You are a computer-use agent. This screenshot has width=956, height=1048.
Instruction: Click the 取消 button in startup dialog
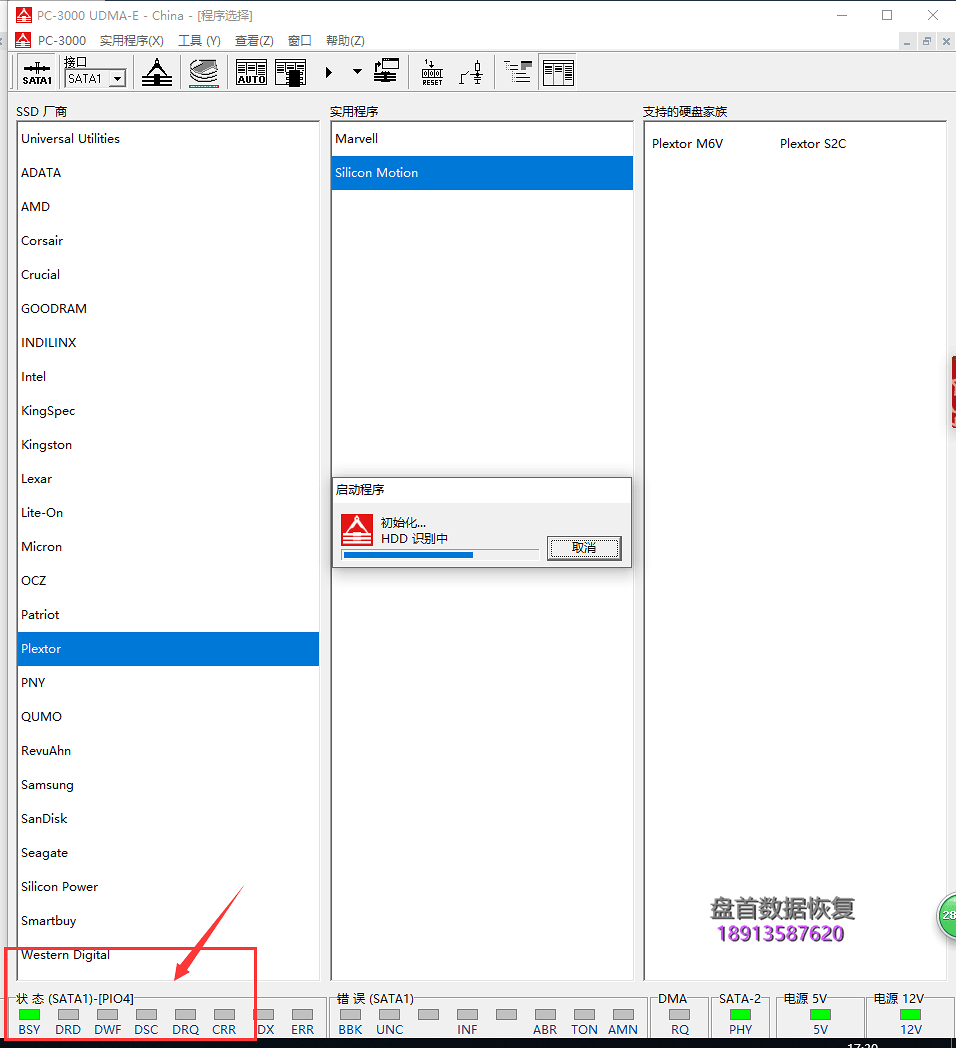[584, 548]
